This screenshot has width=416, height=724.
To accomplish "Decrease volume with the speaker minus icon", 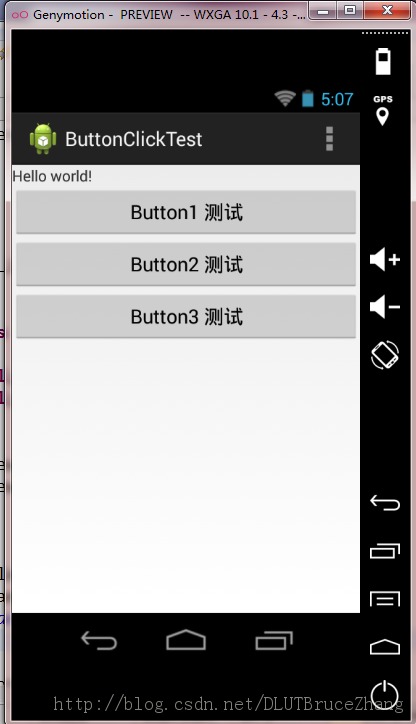I will coord(385,307).
